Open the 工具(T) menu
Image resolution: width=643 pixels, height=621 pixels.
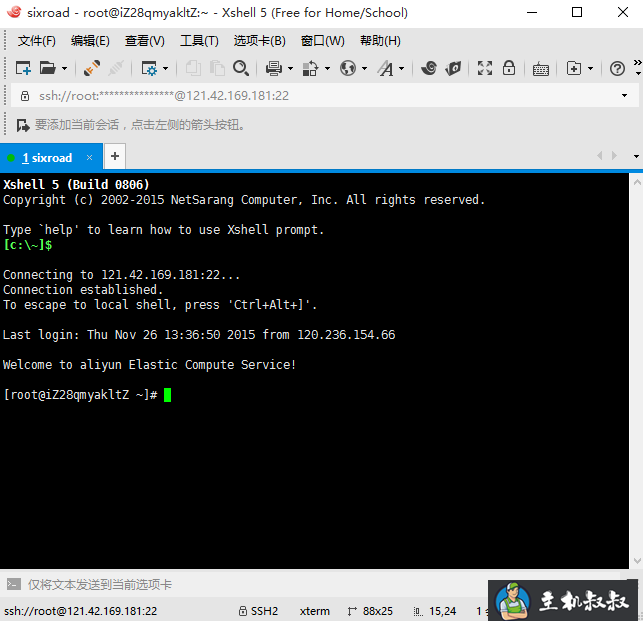point(199,41)
